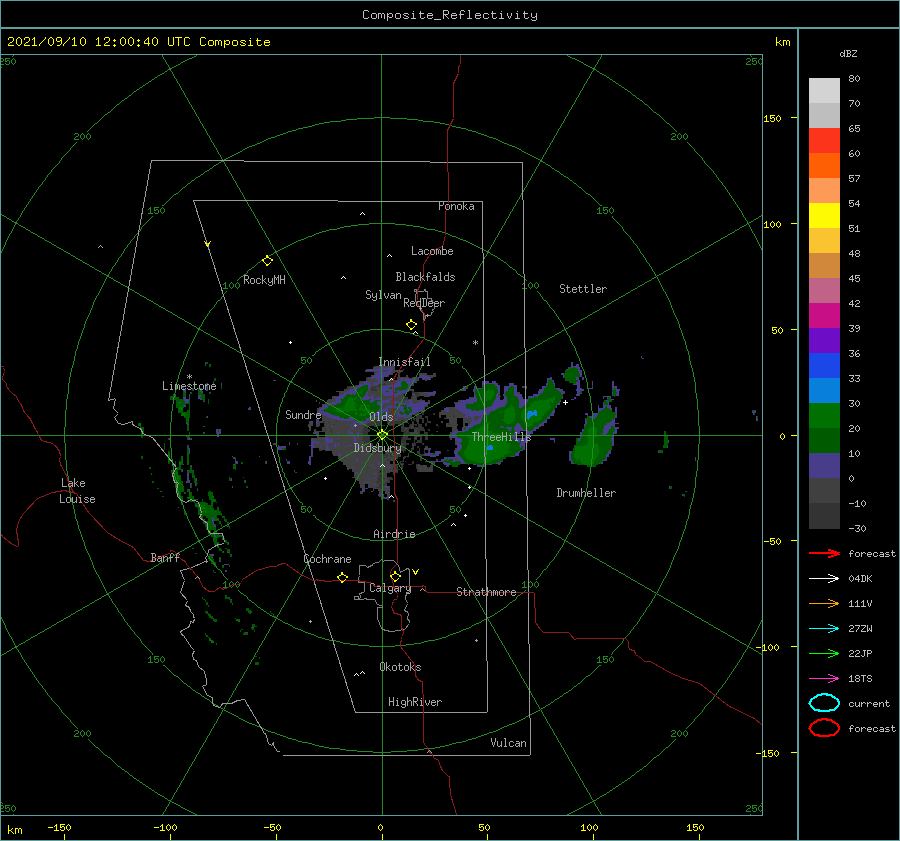
Task: Click the dBZ legend heading
Action: pos(848,53)
